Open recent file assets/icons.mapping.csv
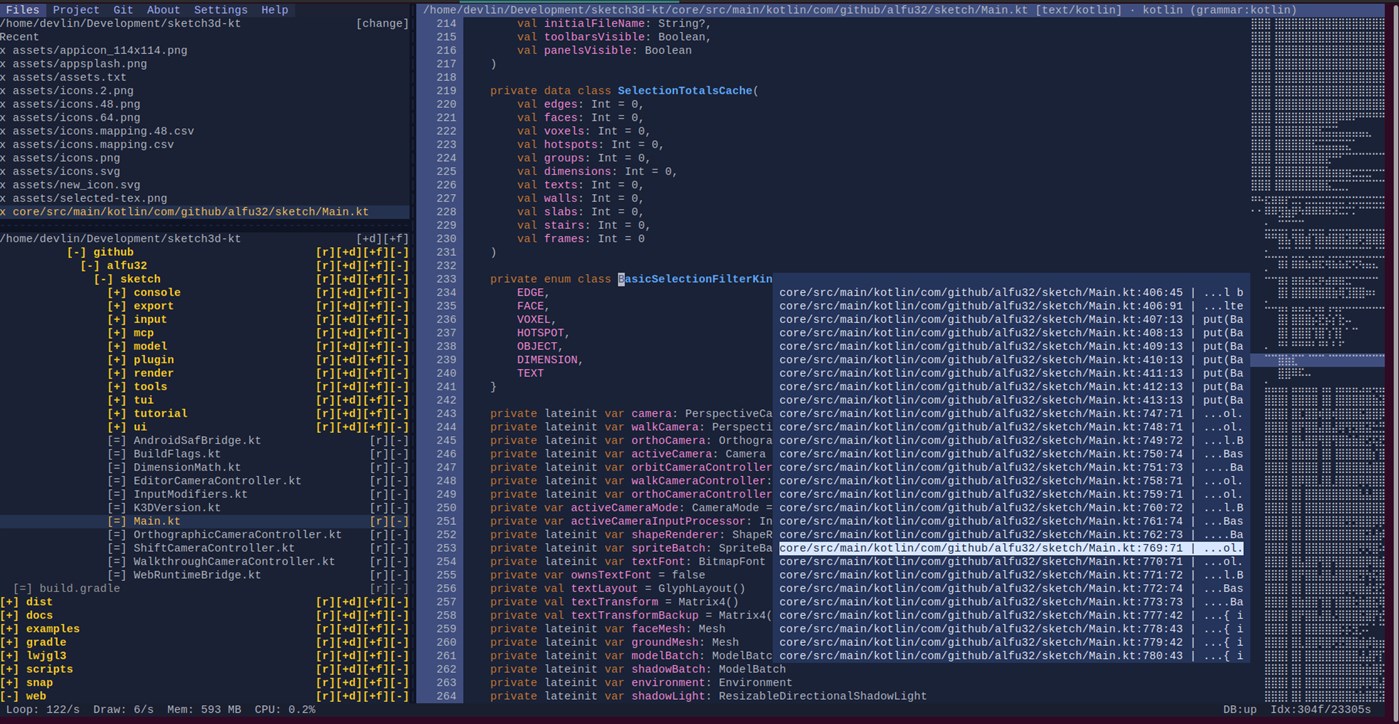Screen dimensions: 1399x724 [93, 145]
